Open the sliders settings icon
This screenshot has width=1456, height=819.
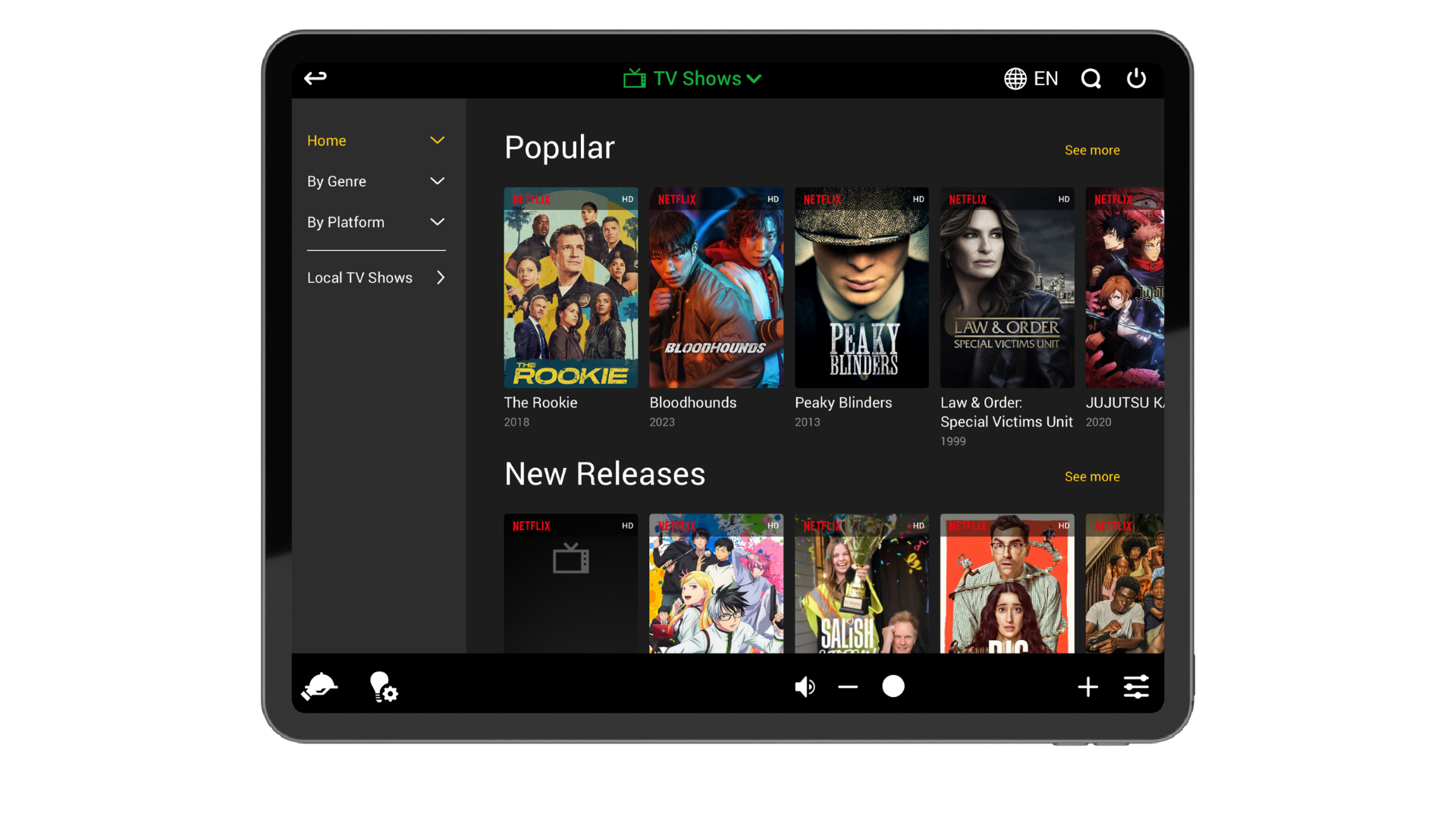(1136, 687)
